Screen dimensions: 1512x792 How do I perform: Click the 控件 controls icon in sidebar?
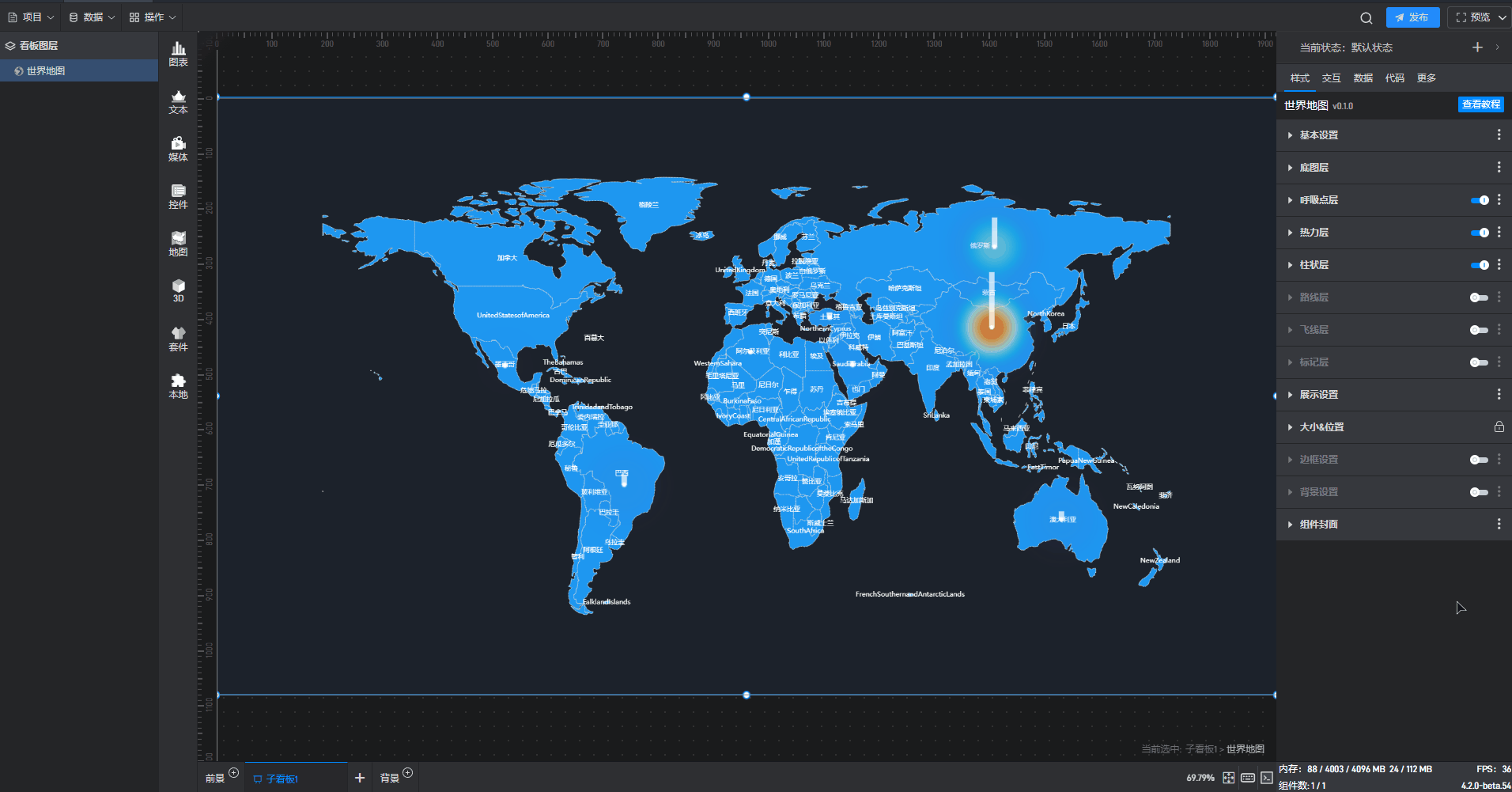click(178, 196)
